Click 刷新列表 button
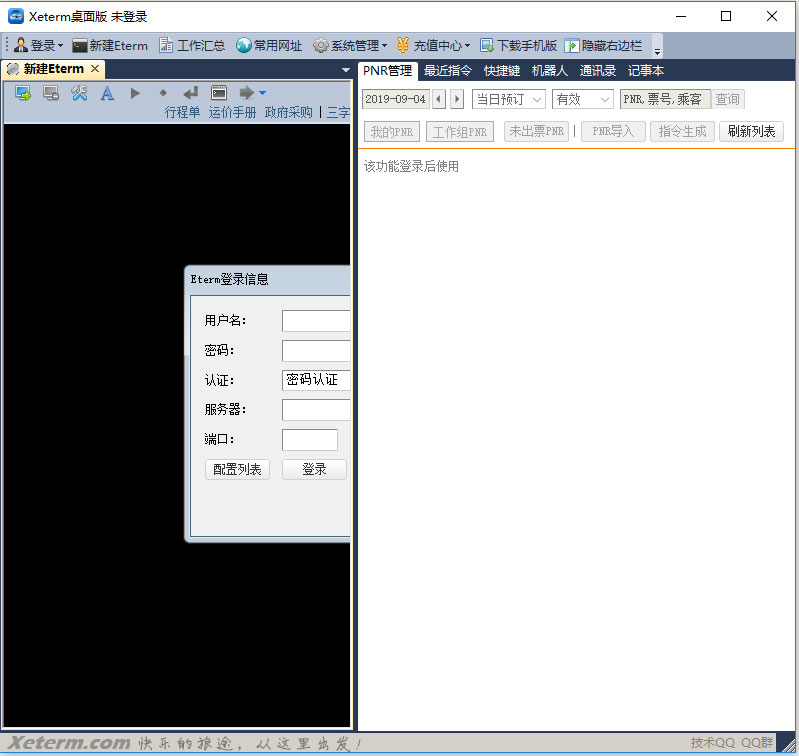Image resolution: width=799 pixels, height=756 pixels. click(x=751, y=131)
